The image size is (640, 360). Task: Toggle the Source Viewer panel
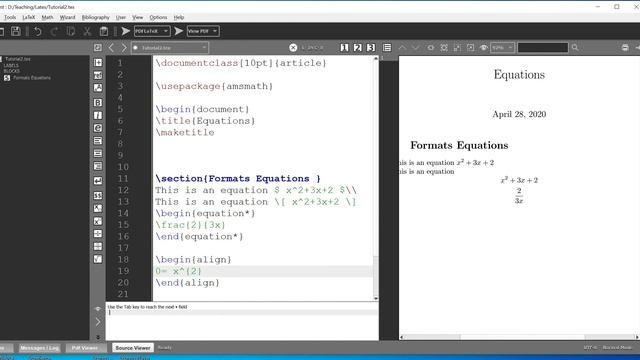[x=133, y=348]
